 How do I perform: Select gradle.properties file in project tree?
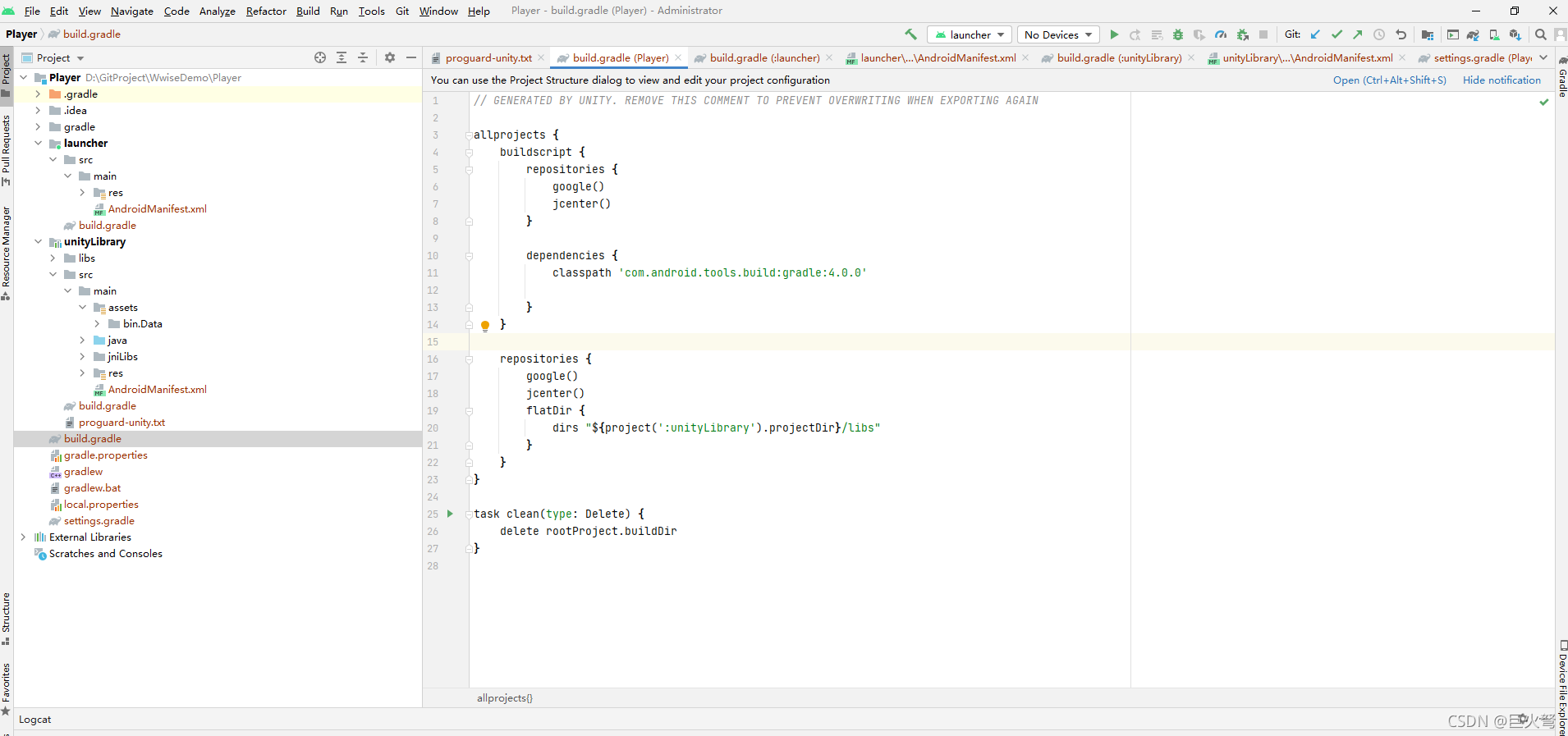click(106, 455)
